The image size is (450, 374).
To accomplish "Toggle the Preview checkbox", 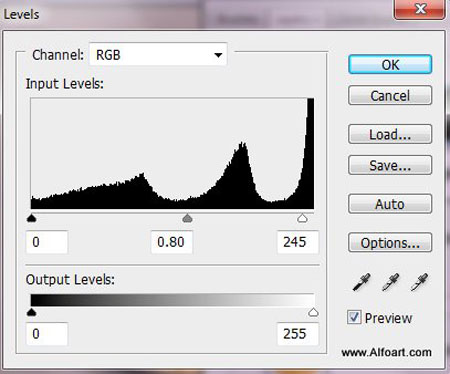I will coord(354,317).
